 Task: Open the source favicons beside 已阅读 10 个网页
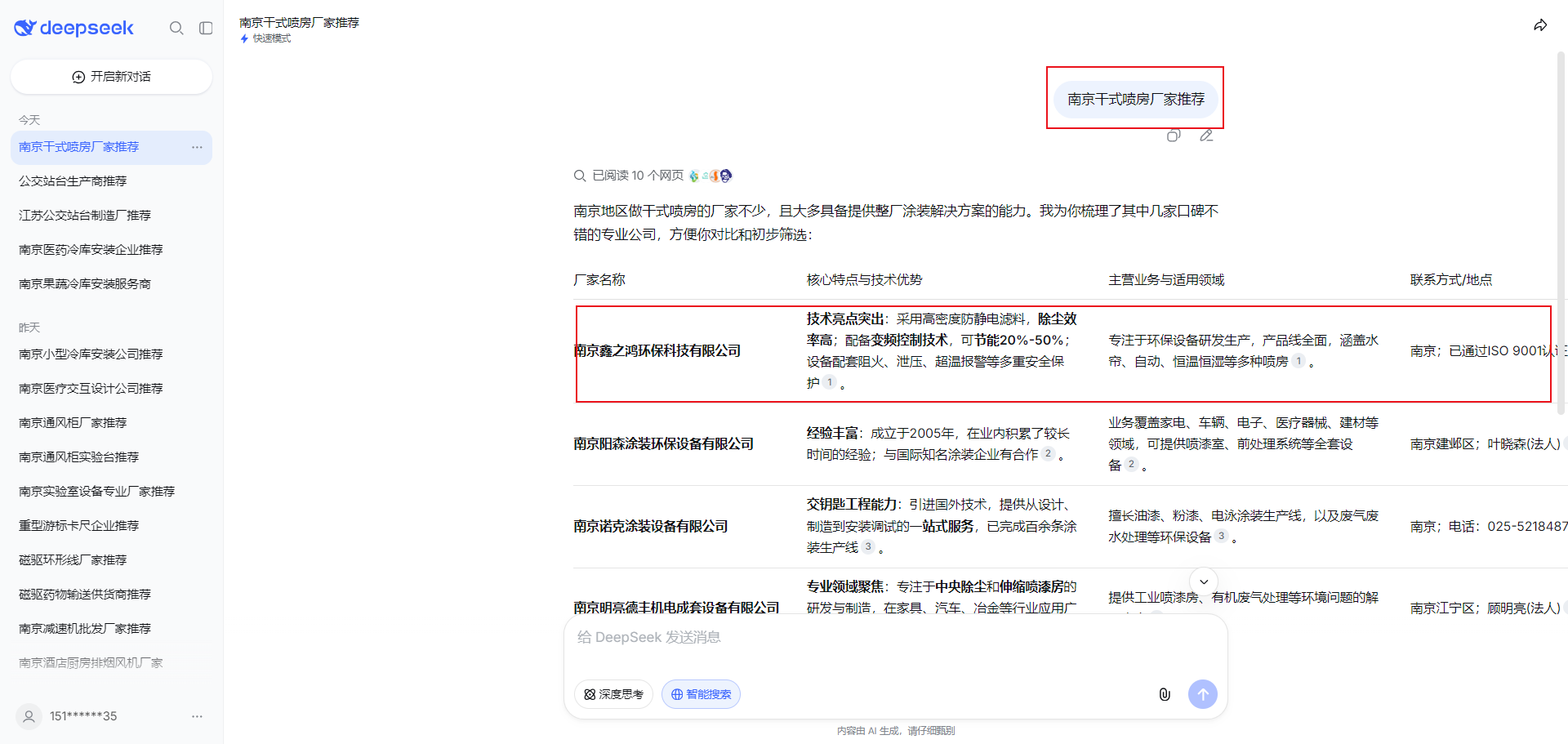click(710, 176)
